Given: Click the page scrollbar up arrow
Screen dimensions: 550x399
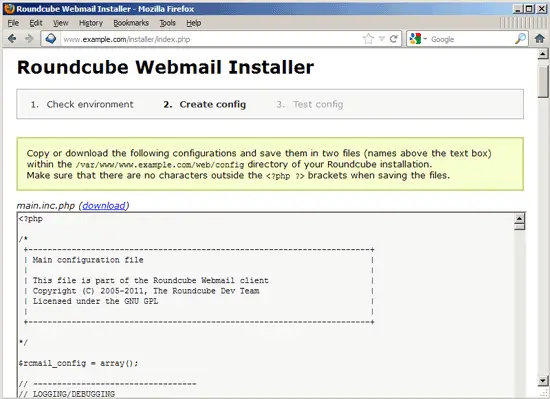Looking at the screenshot, I should point(543,54).
